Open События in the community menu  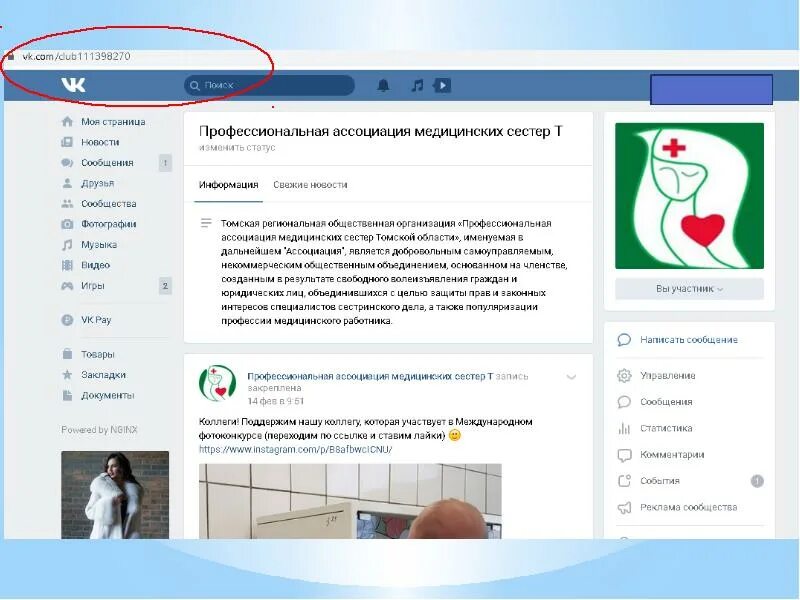pyautogui.click(x=660, y=481)
